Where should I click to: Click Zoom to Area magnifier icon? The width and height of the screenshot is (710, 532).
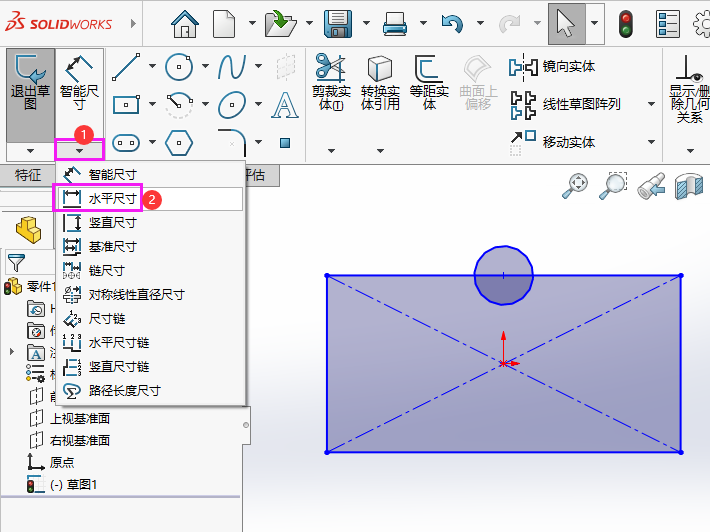point(613,186)
